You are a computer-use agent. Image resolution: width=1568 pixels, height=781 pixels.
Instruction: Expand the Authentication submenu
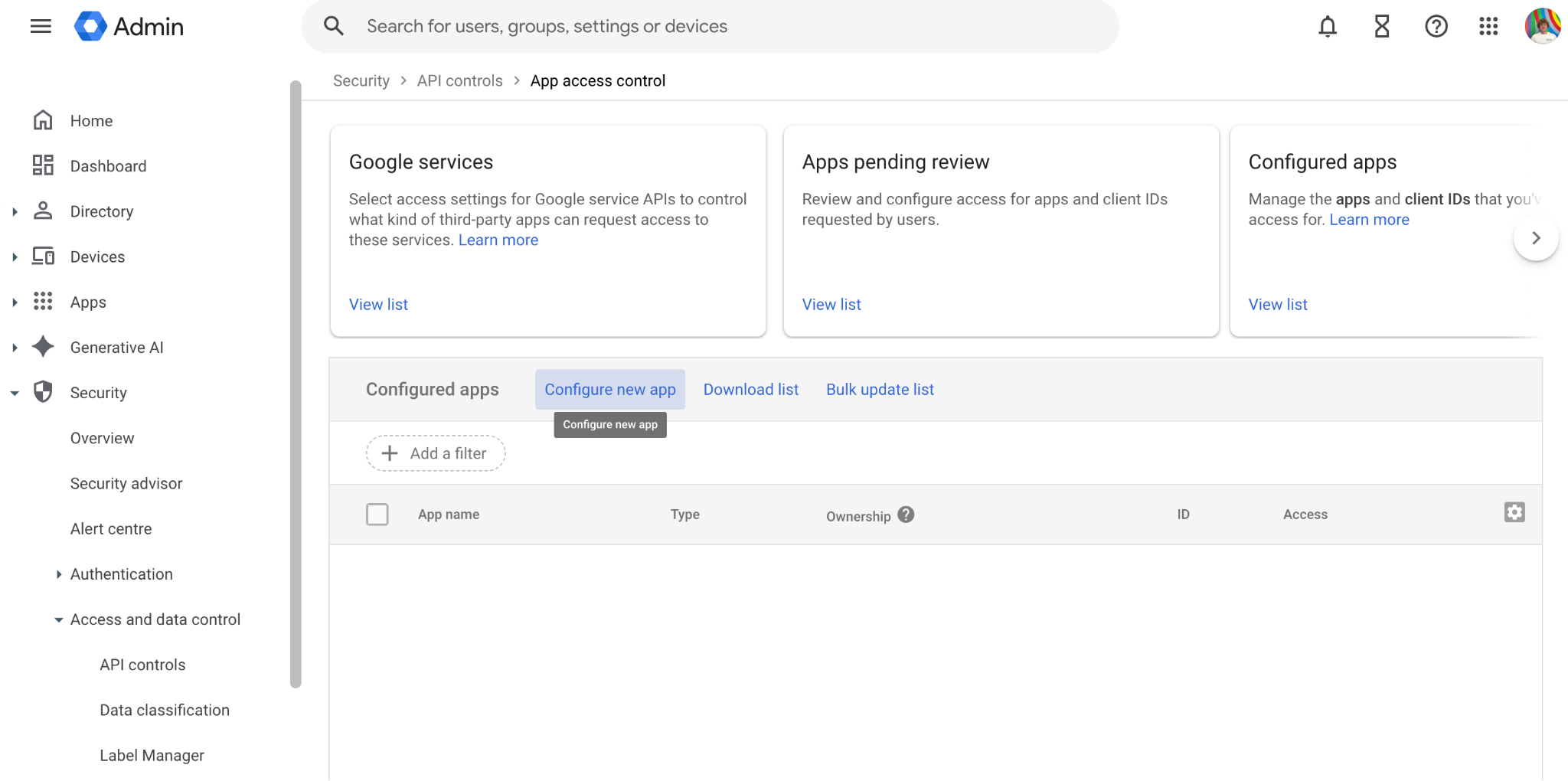pos(59,574)
